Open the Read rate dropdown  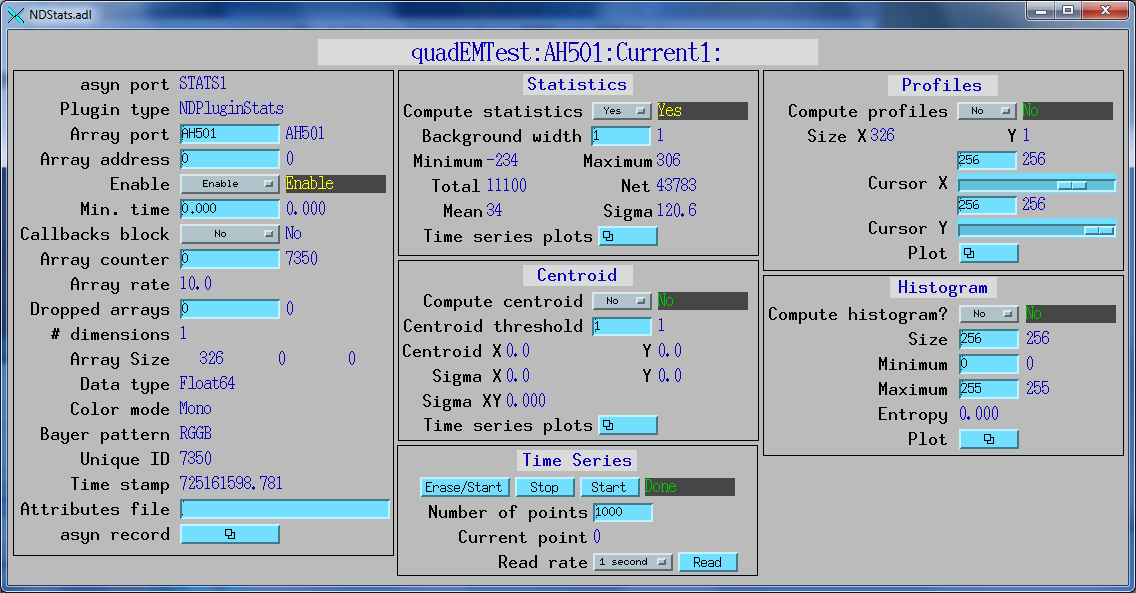click(x=632, y=562)
